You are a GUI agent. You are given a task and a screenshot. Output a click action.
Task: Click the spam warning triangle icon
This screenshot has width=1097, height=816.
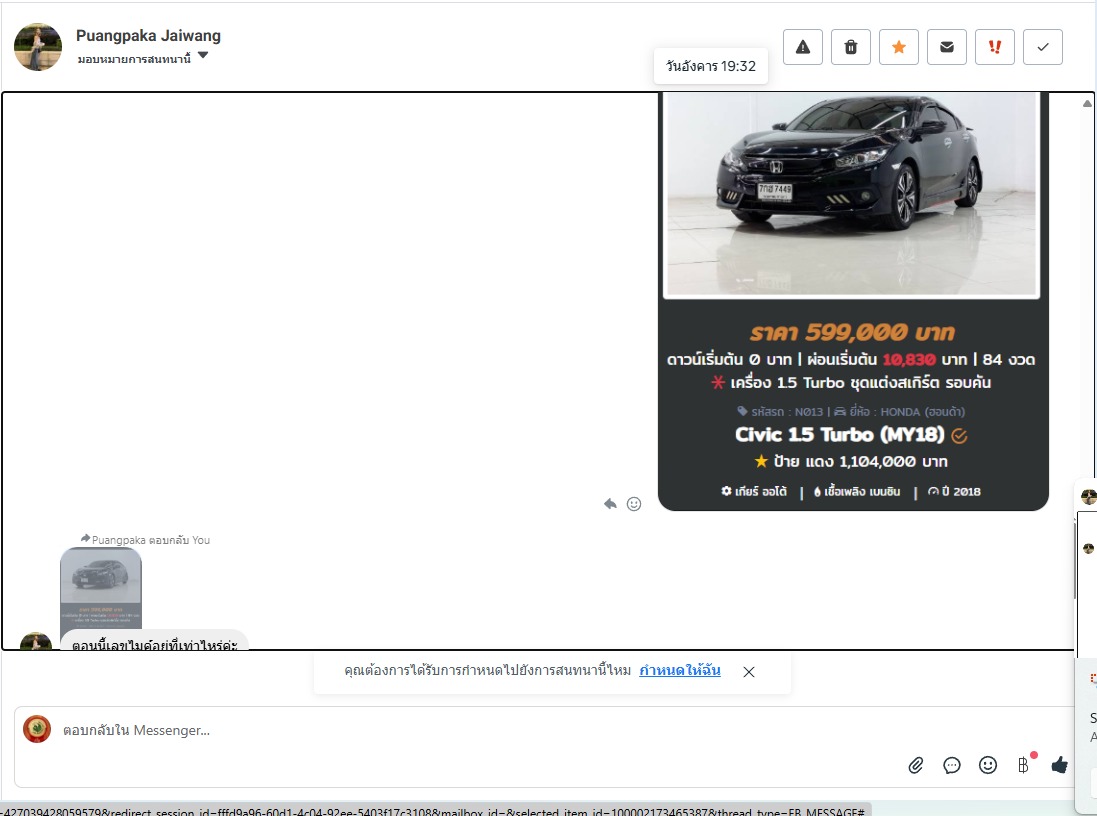click(x=802, y=47)
